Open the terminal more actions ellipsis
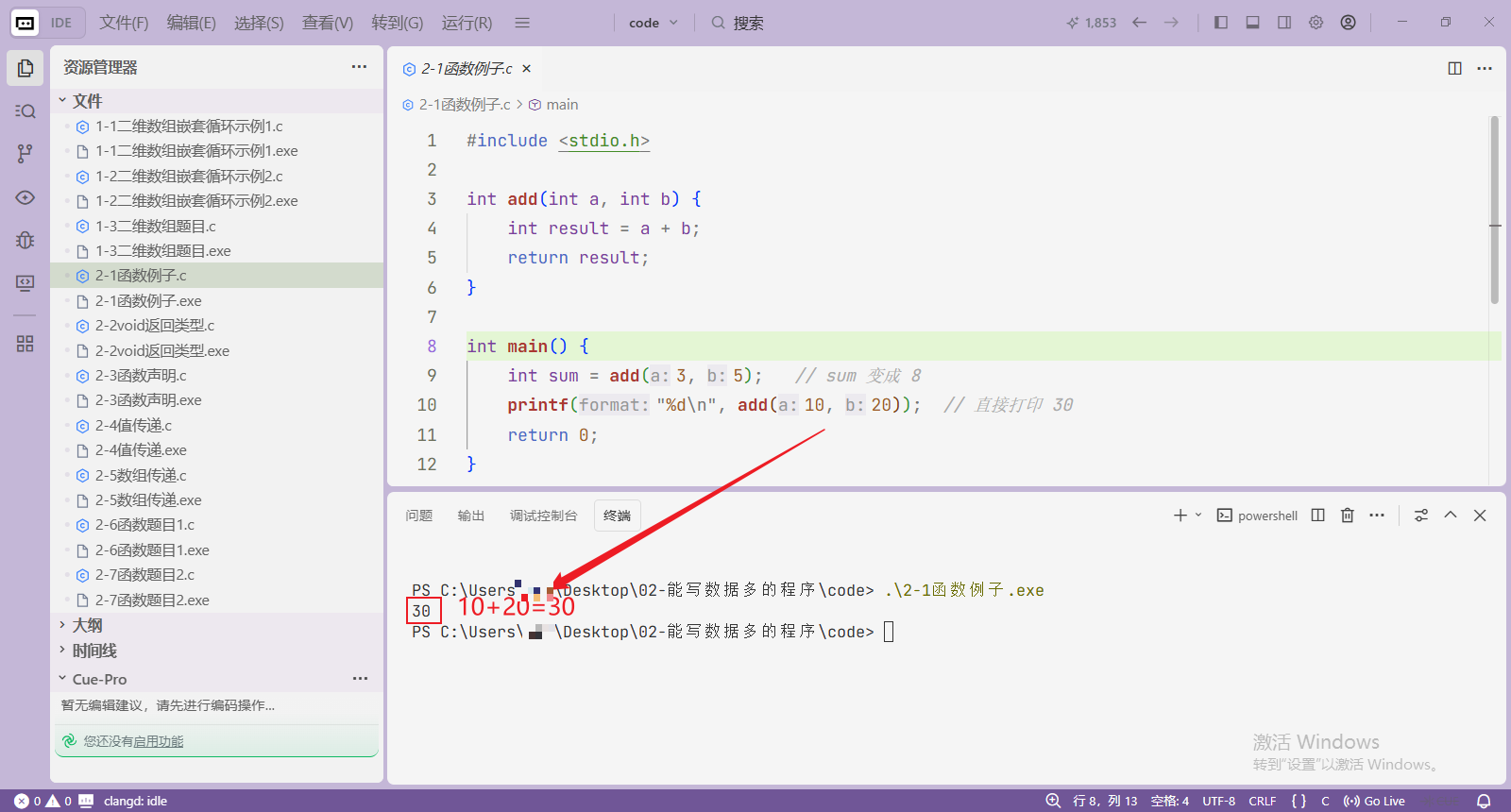Viewport: 1511px width, 812px height. click(1377, 516)
